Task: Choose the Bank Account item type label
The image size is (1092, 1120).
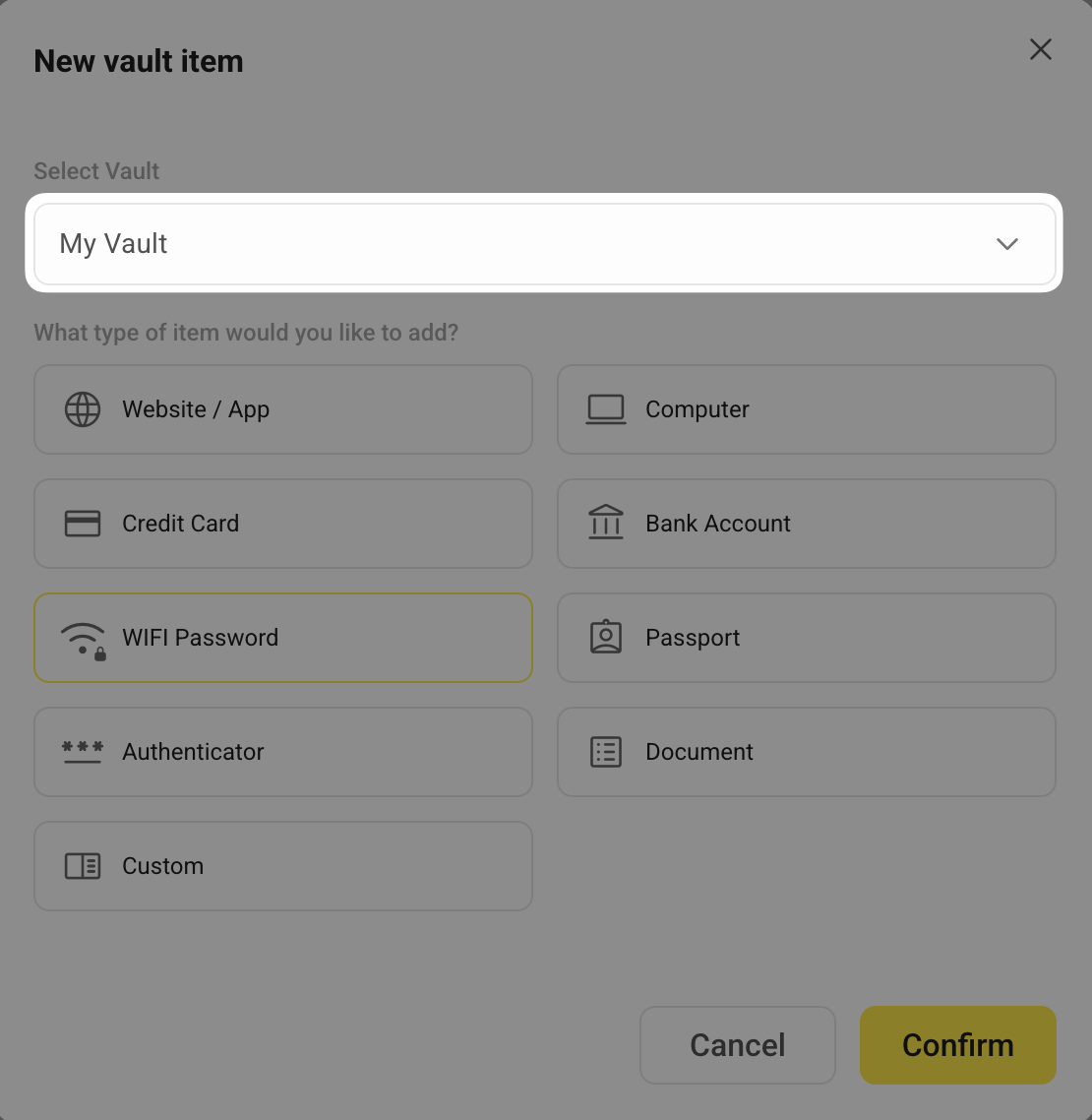Action: coord(718,524)
